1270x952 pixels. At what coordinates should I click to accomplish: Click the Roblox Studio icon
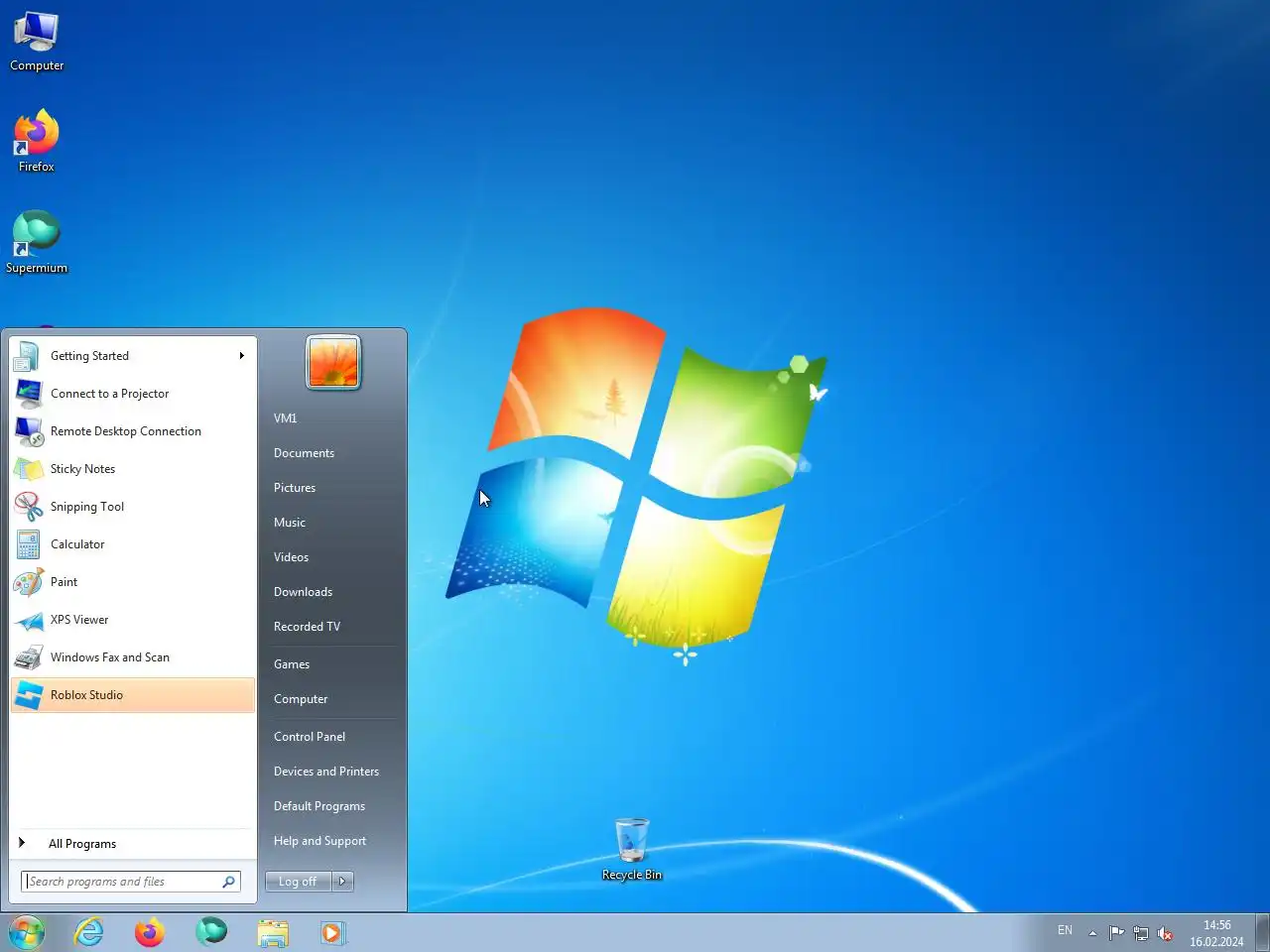click(x=29, y=695)
